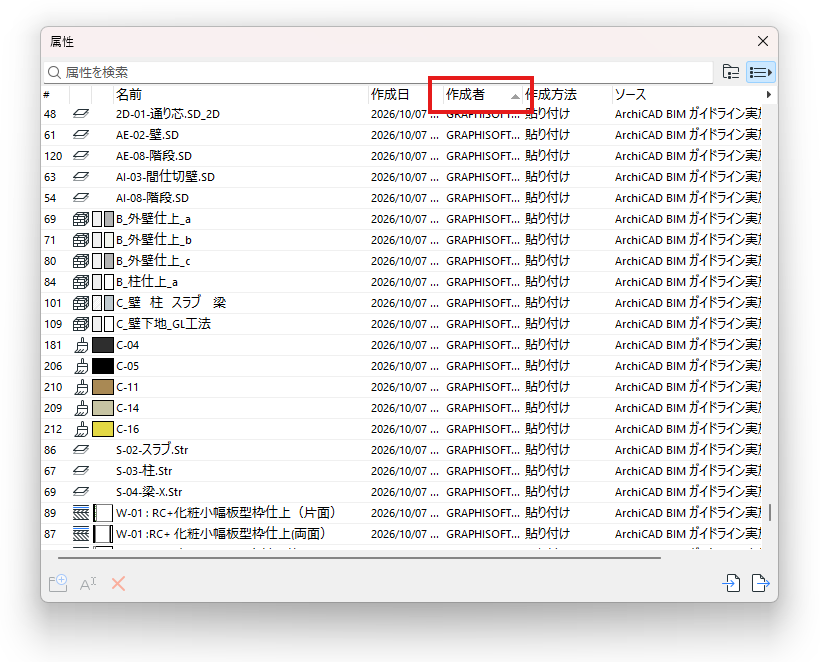Click the dark gray swatch of C-04
The image size is (820, 662).
[x=103, y=345]
